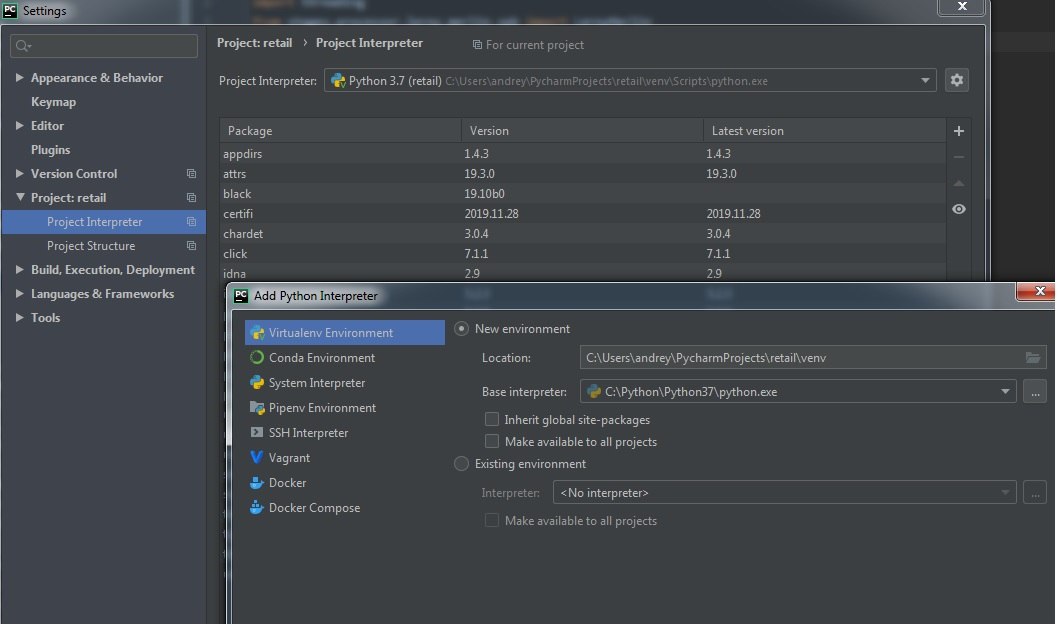
Task: Click the search magnifier icon in Settings
Action: [x=23, y=46]
